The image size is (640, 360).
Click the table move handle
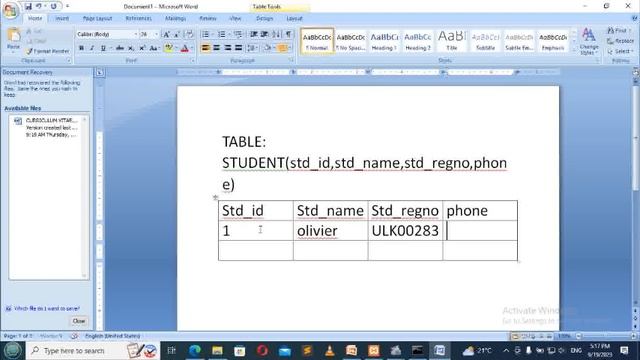click(216, 198)
